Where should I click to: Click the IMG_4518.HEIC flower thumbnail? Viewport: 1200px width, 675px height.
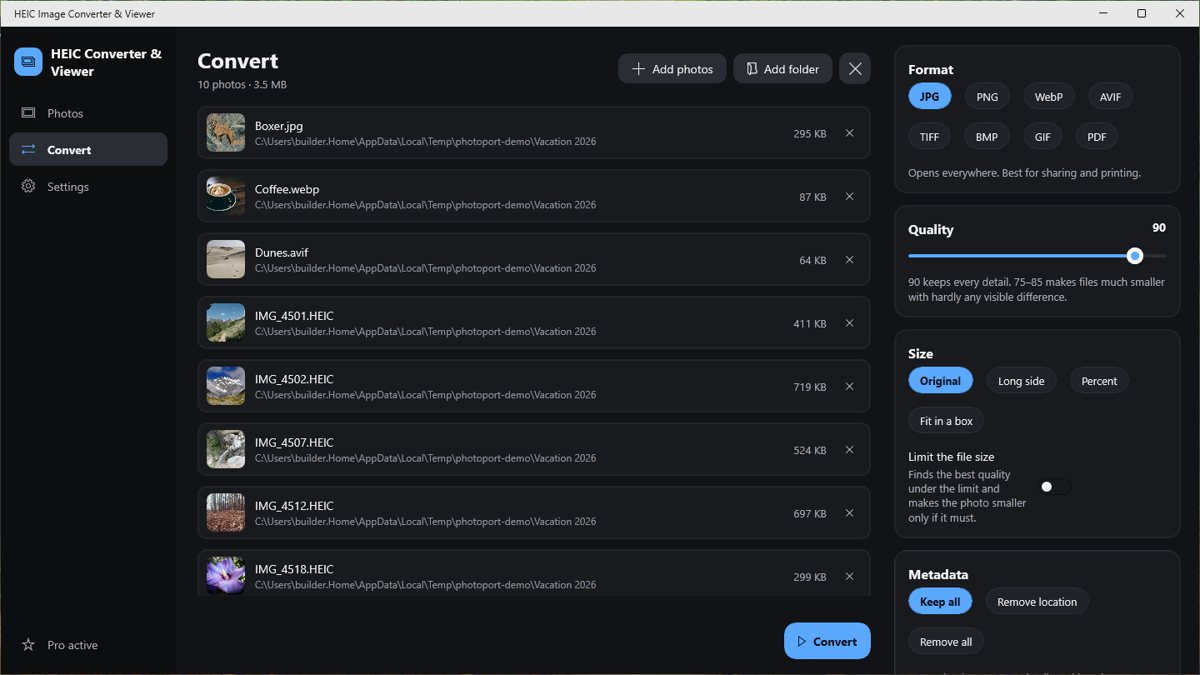tap(226, 576)
